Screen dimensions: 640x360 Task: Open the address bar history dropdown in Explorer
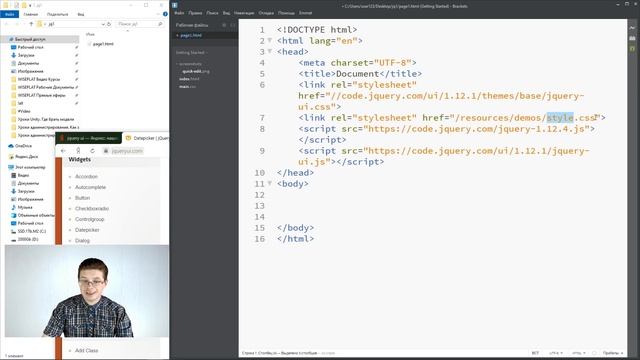(103, 24)
